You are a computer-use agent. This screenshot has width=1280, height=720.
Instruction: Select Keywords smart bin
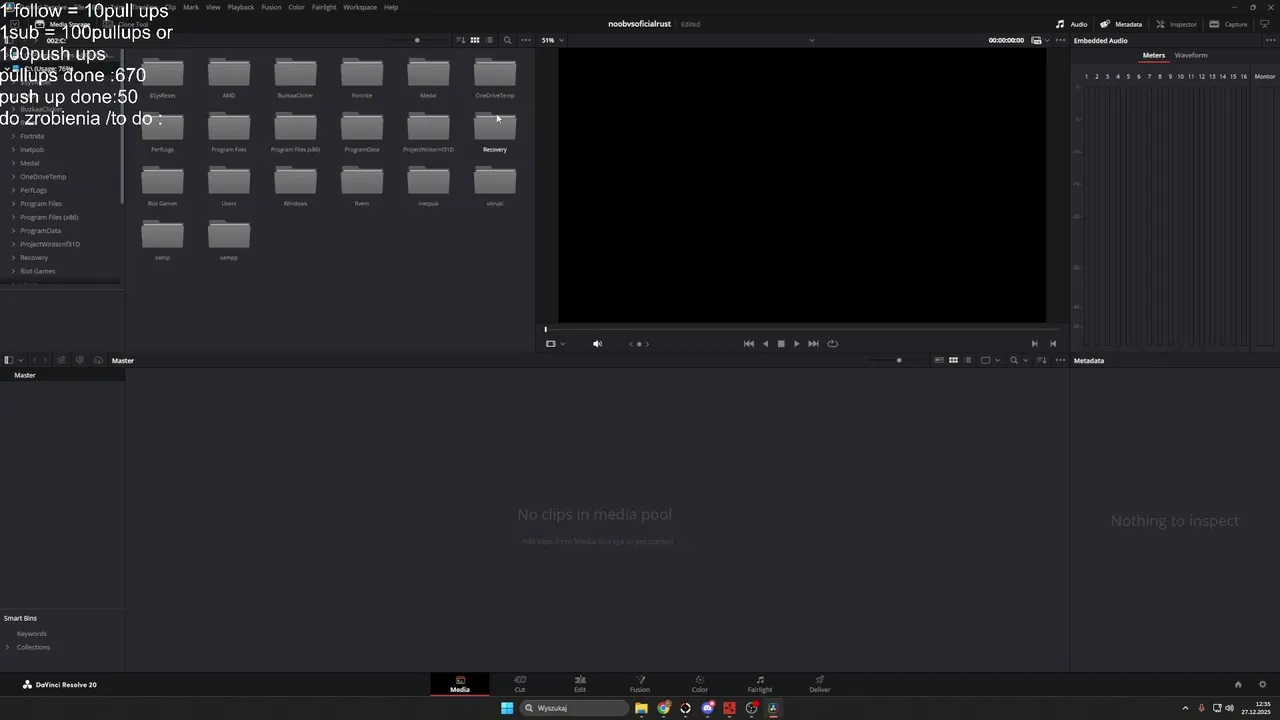tap(32, 634)
